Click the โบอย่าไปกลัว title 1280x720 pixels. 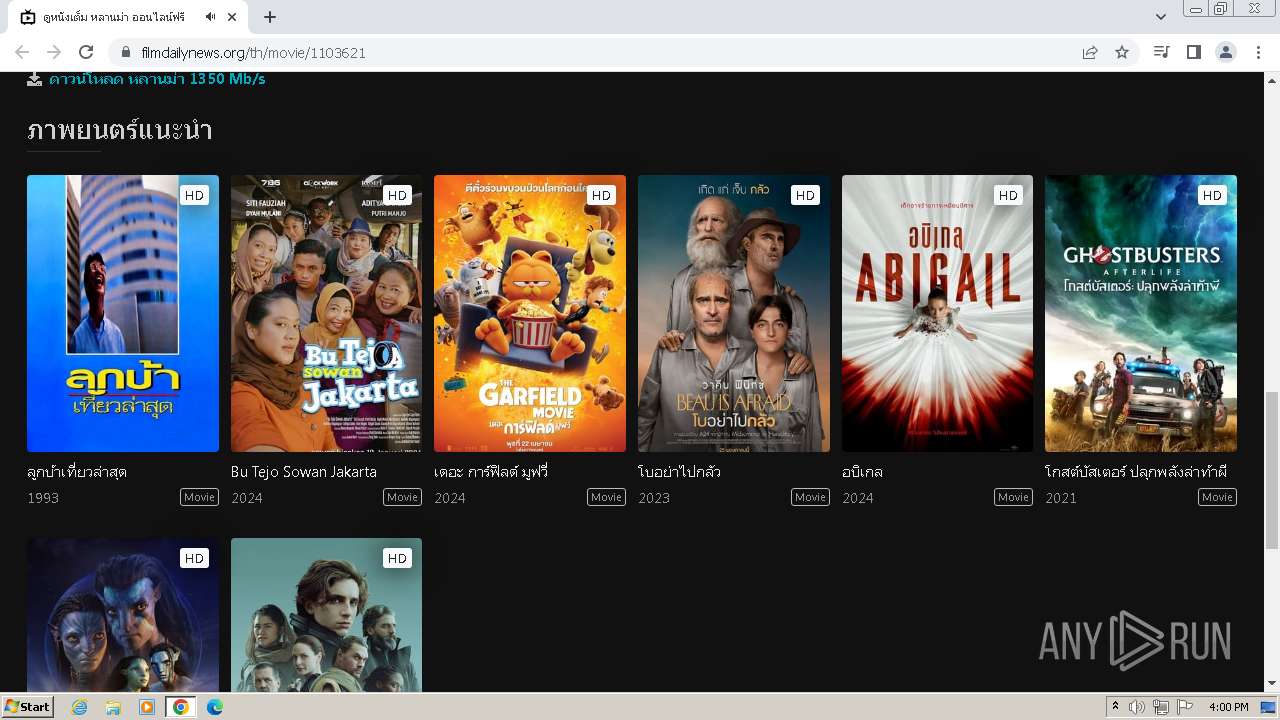tap(679, 472)
